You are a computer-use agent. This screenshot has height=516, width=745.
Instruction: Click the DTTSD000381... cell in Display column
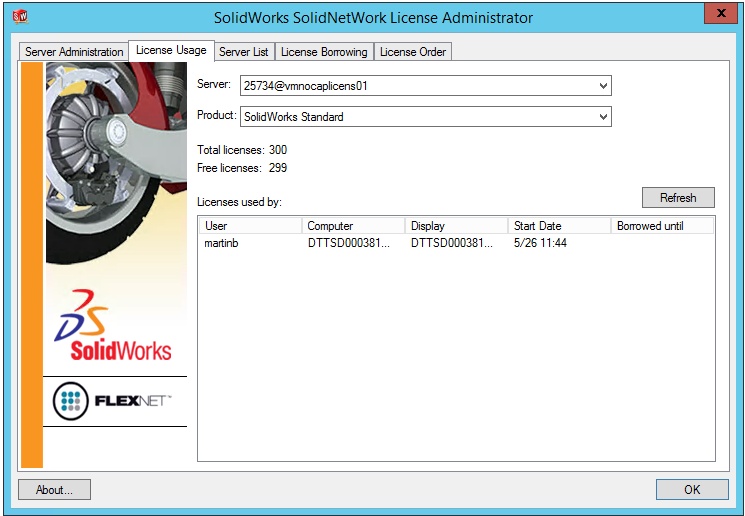[x=452, y=243]
